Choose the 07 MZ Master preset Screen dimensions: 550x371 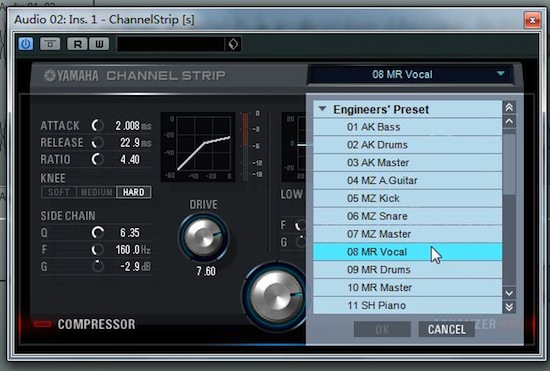click(407, 234)
